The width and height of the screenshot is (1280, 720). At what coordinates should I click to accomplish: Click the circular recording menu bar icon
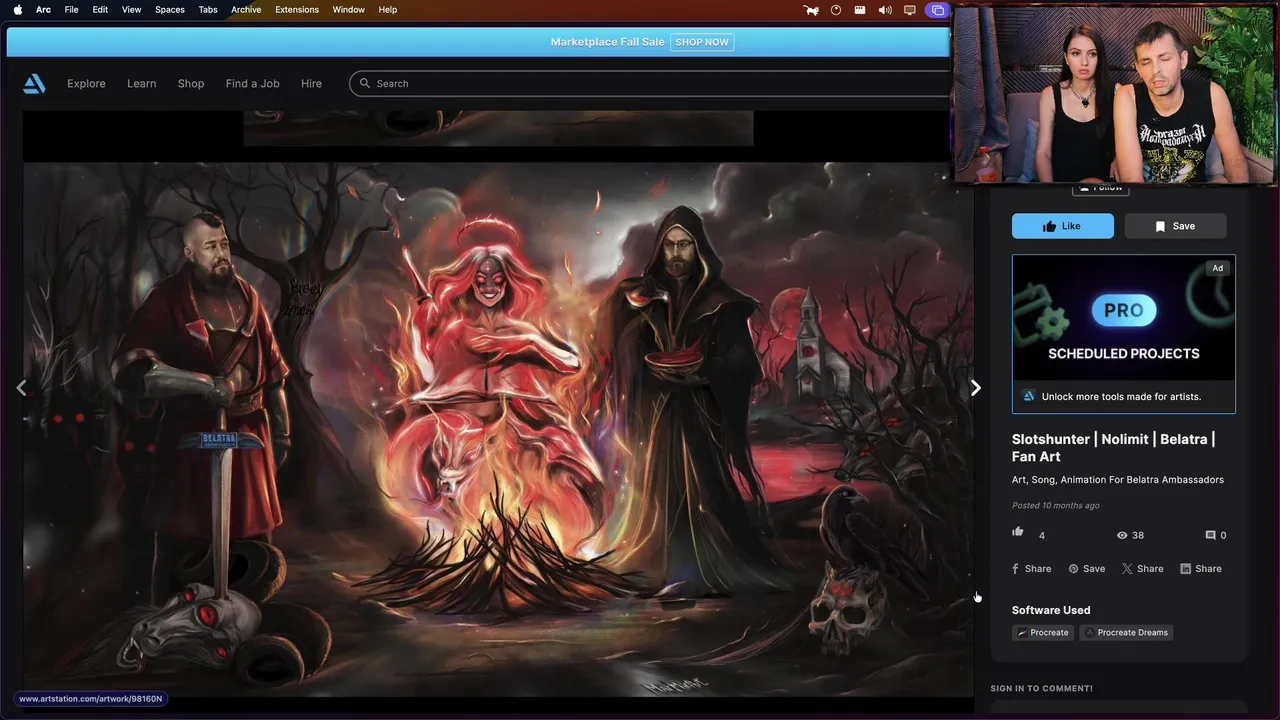coord(835,10)
